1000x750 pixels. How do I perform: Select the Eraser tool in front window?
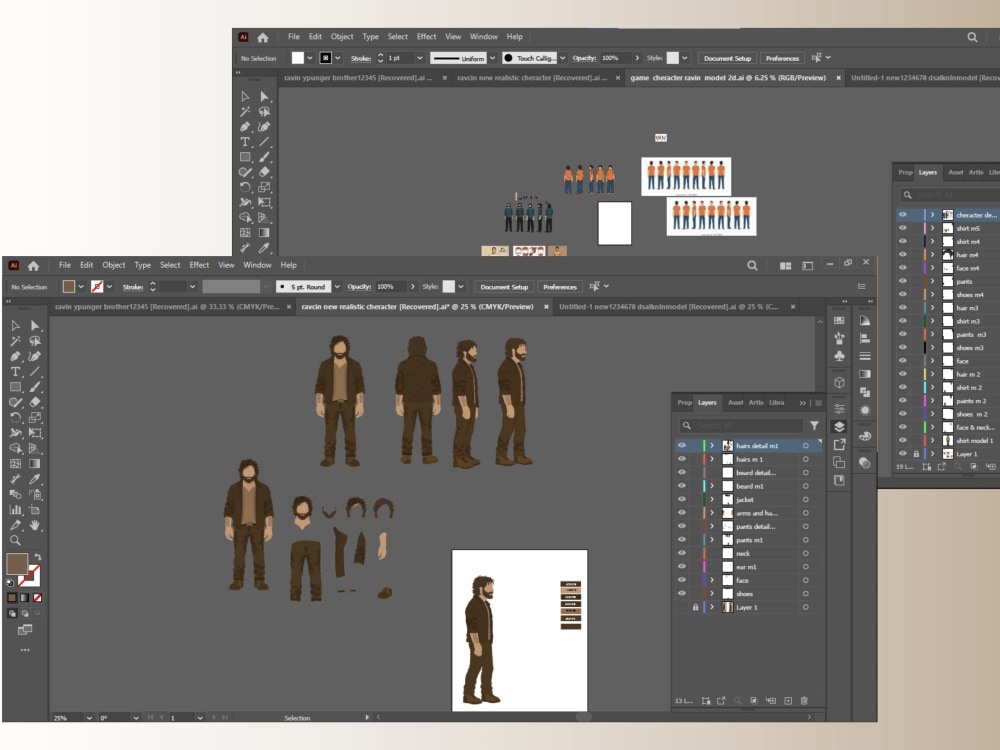[x=35, y=402]
